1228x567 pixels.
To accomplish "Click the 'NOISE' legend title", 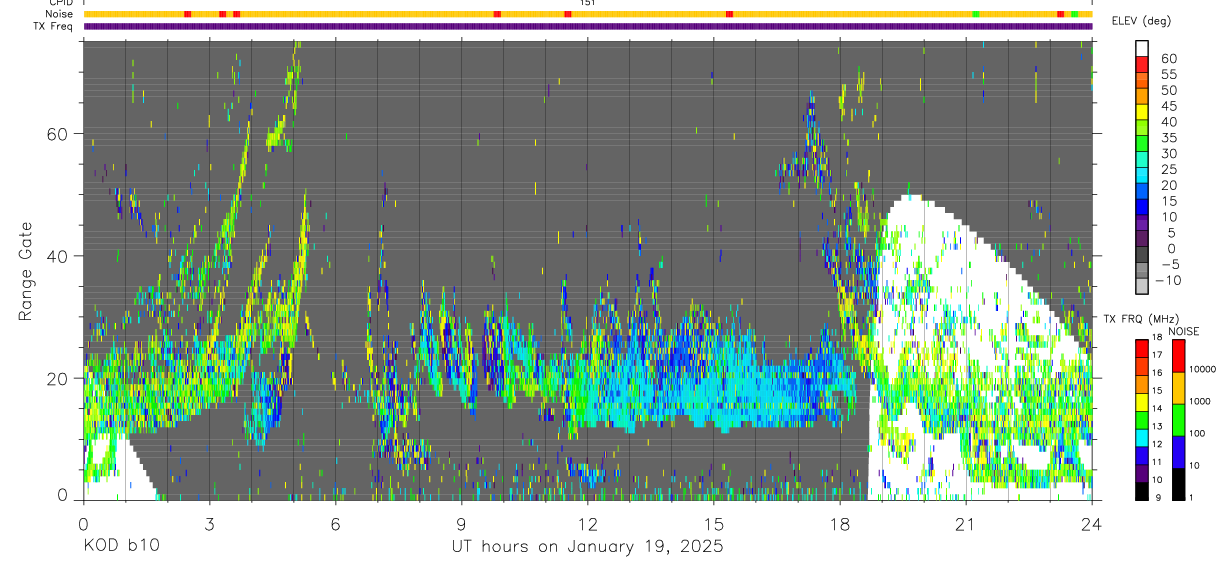I will coord(1184,331).
